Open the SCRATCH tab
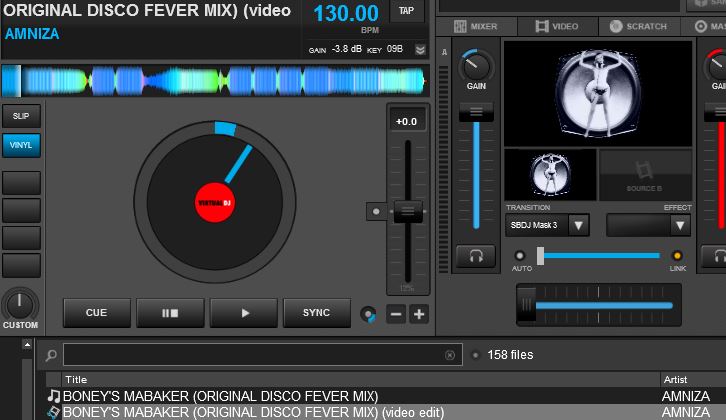The image size is (726, 420). [x=639, y=26]
